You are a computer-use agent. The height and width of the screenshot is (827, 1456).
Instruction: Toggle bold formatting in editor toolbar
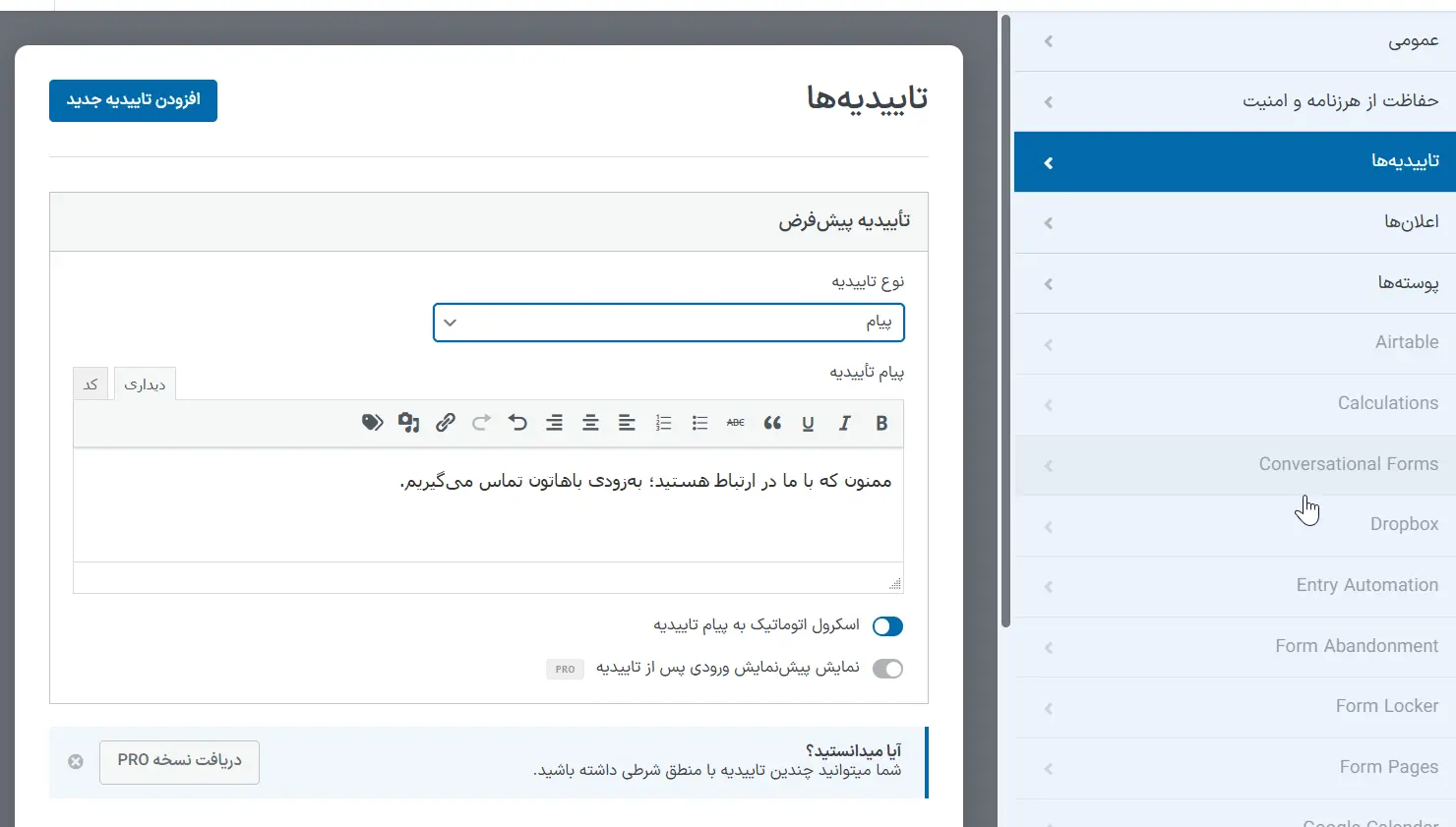click(x=881, y=423)
